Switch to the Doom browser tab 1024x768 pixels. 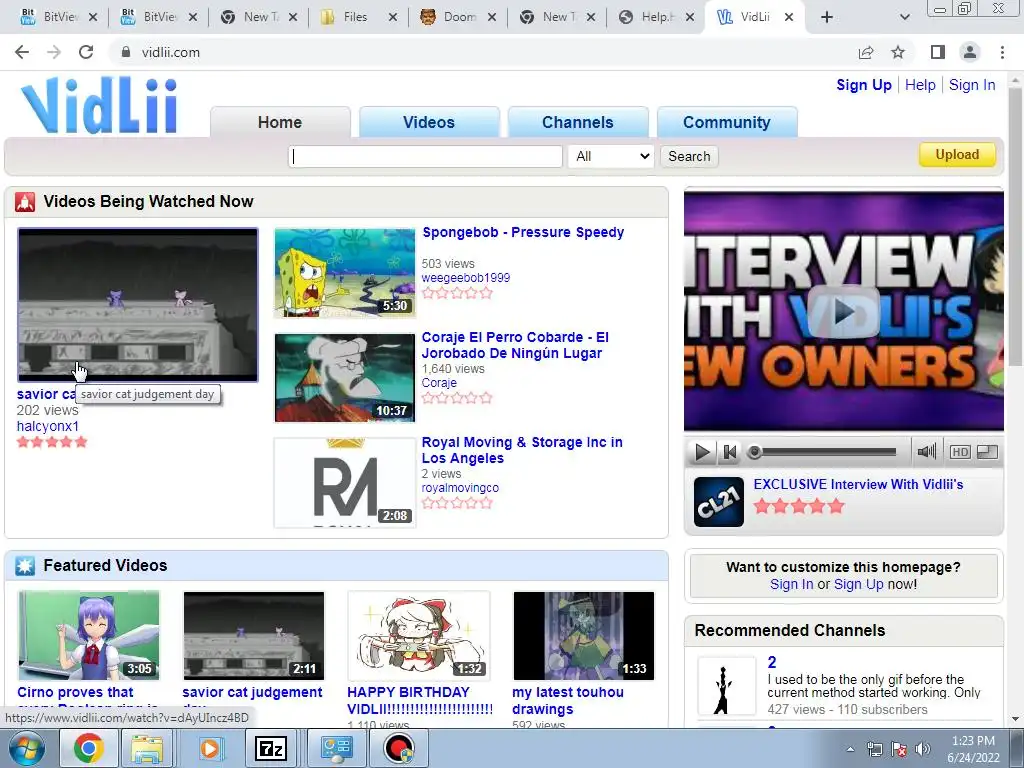(x=457, y=17)
